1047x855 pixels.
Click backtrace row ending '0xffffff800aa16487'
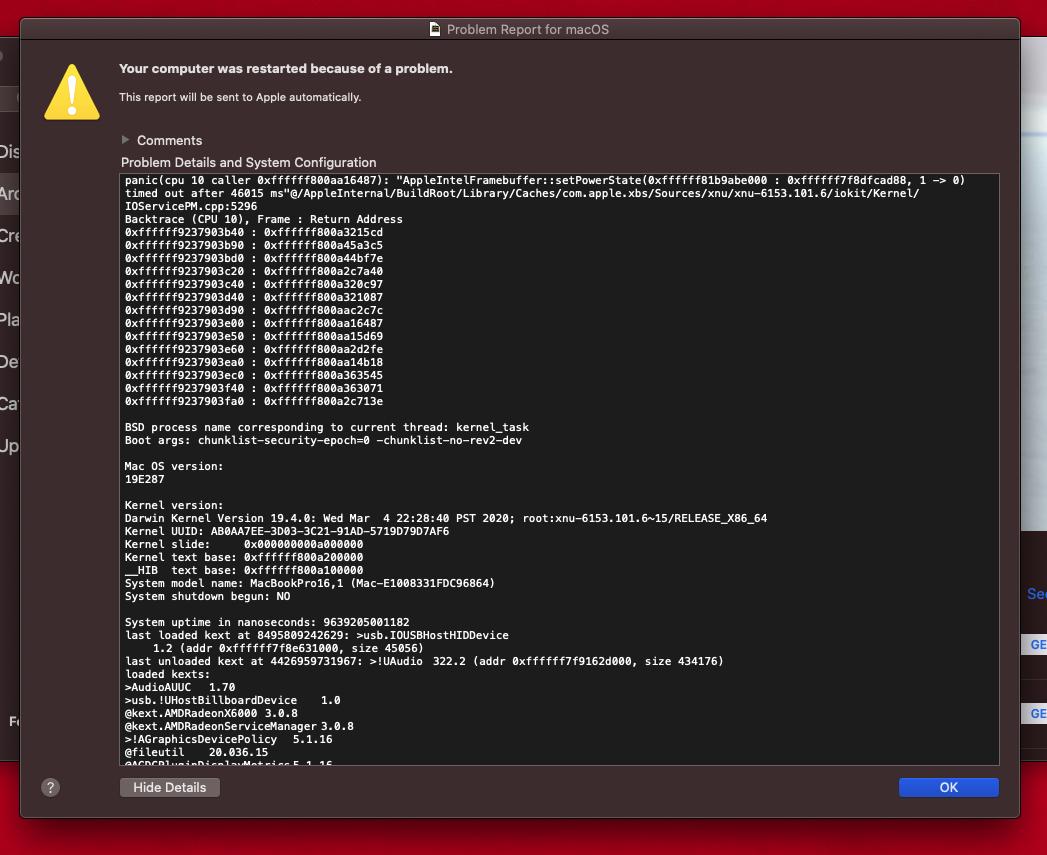point(254,323)
